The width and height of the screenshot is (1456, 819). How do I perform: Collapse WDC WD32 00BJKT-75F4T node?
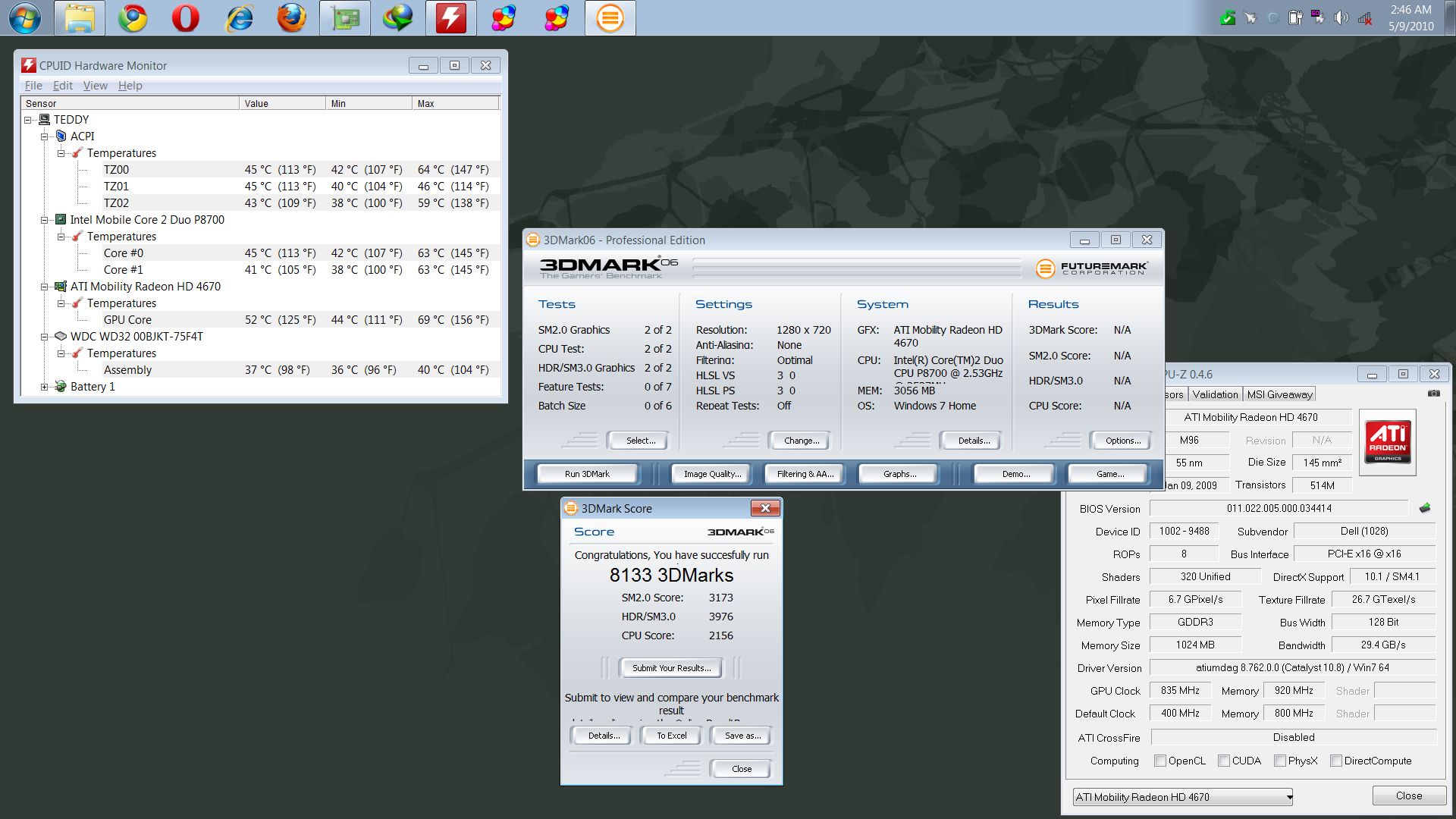[44, 337]
